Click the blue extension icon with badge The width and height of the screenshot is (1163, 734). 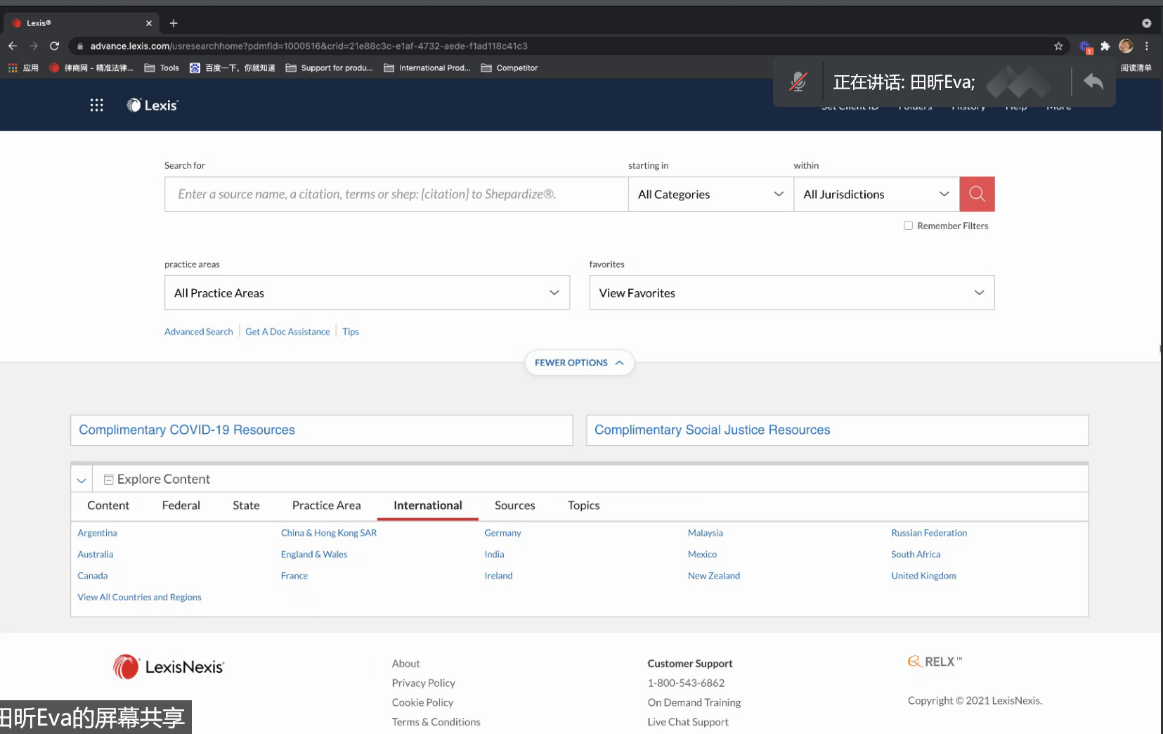(1086, 47)
